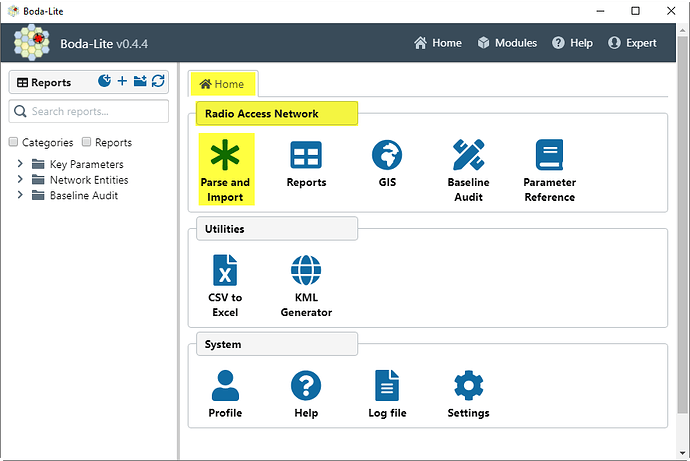This screenshot has height=461, width=690.
Task: Open the Parse and Import module
Action: coord(226,169)
